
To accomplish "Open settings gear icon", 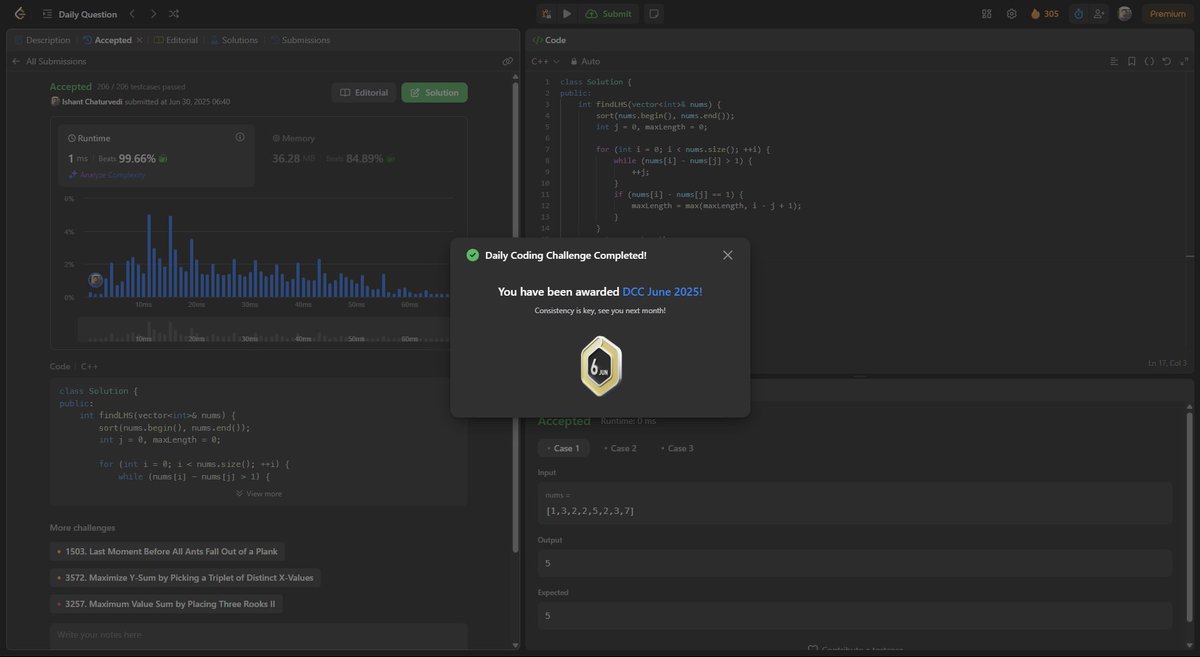I will coord(1011,14).
